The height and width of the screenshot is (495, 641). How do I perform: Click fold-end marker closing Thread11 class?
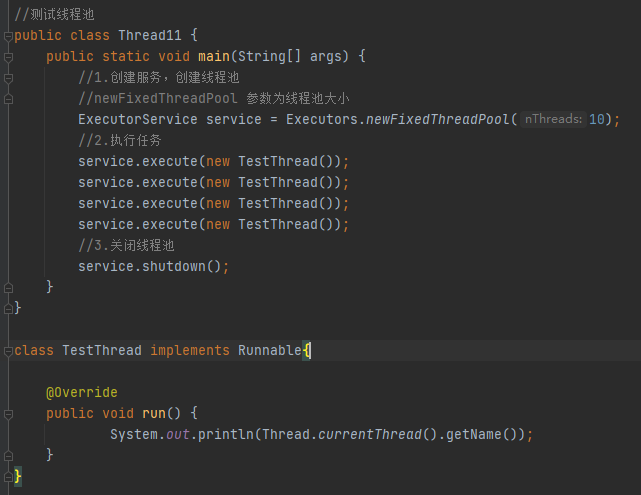tap(8, 308)
